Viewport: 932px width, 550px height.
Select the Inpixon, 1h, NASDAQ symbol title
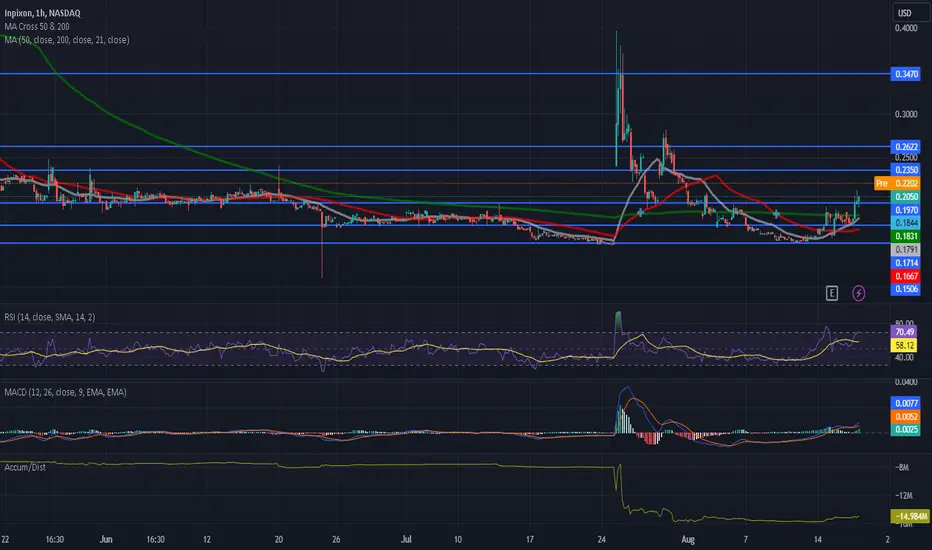tap(42, 13)
